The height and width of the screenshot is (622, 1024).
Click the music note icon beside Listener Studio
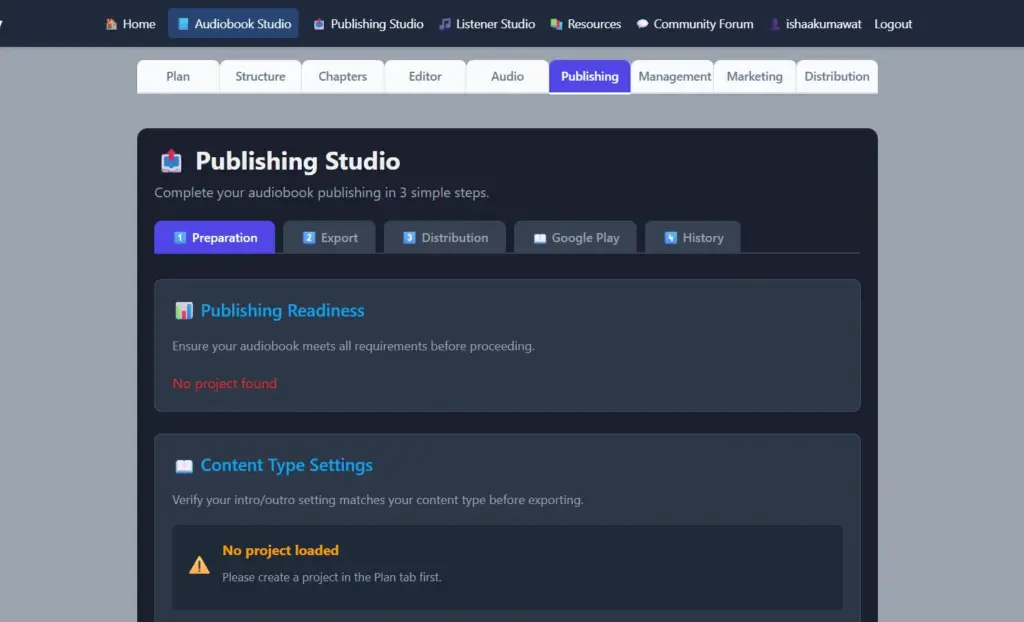point(445,24)
